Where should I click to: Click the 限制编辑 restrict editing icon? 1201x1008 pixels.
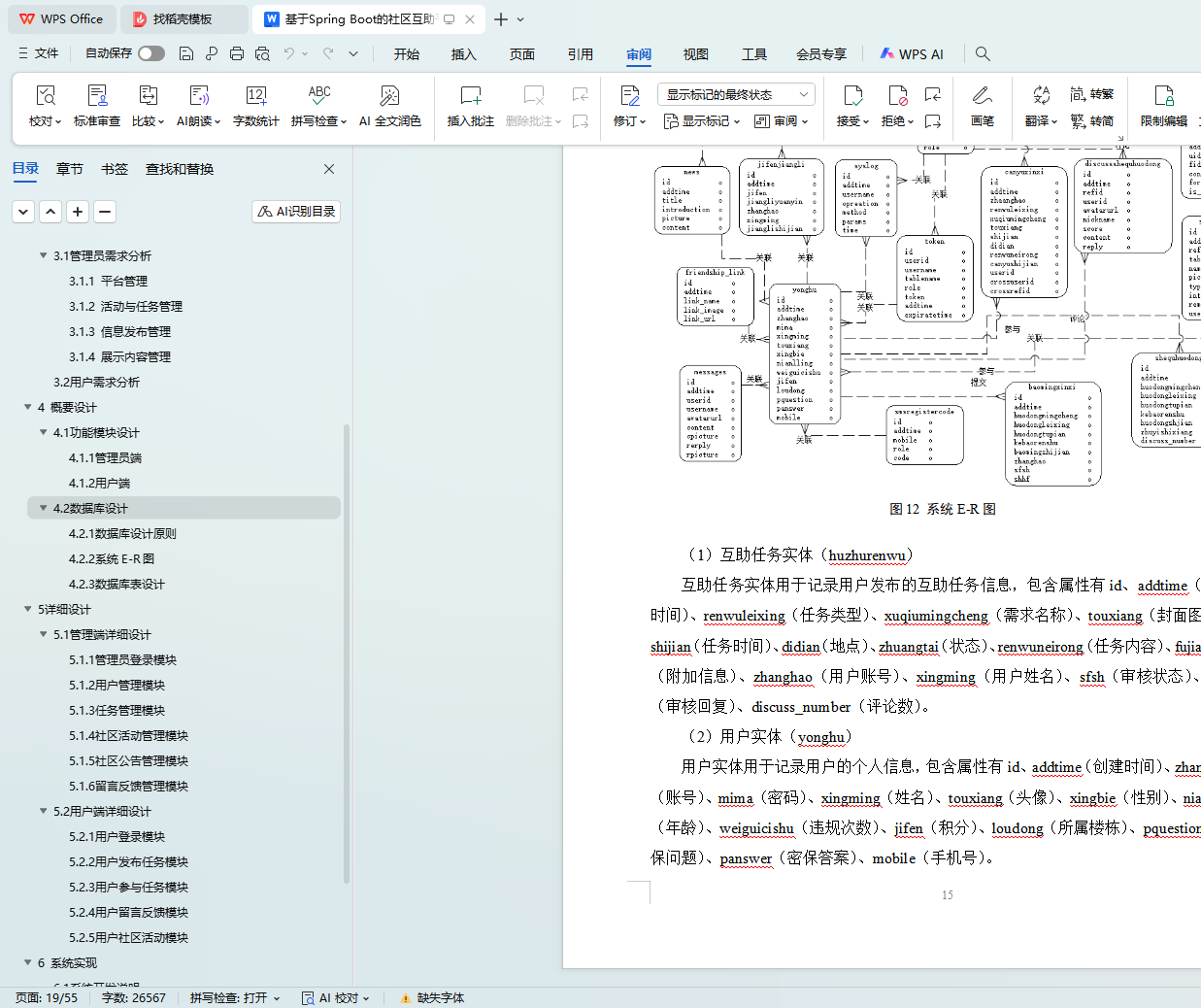tap(1163, 96)
